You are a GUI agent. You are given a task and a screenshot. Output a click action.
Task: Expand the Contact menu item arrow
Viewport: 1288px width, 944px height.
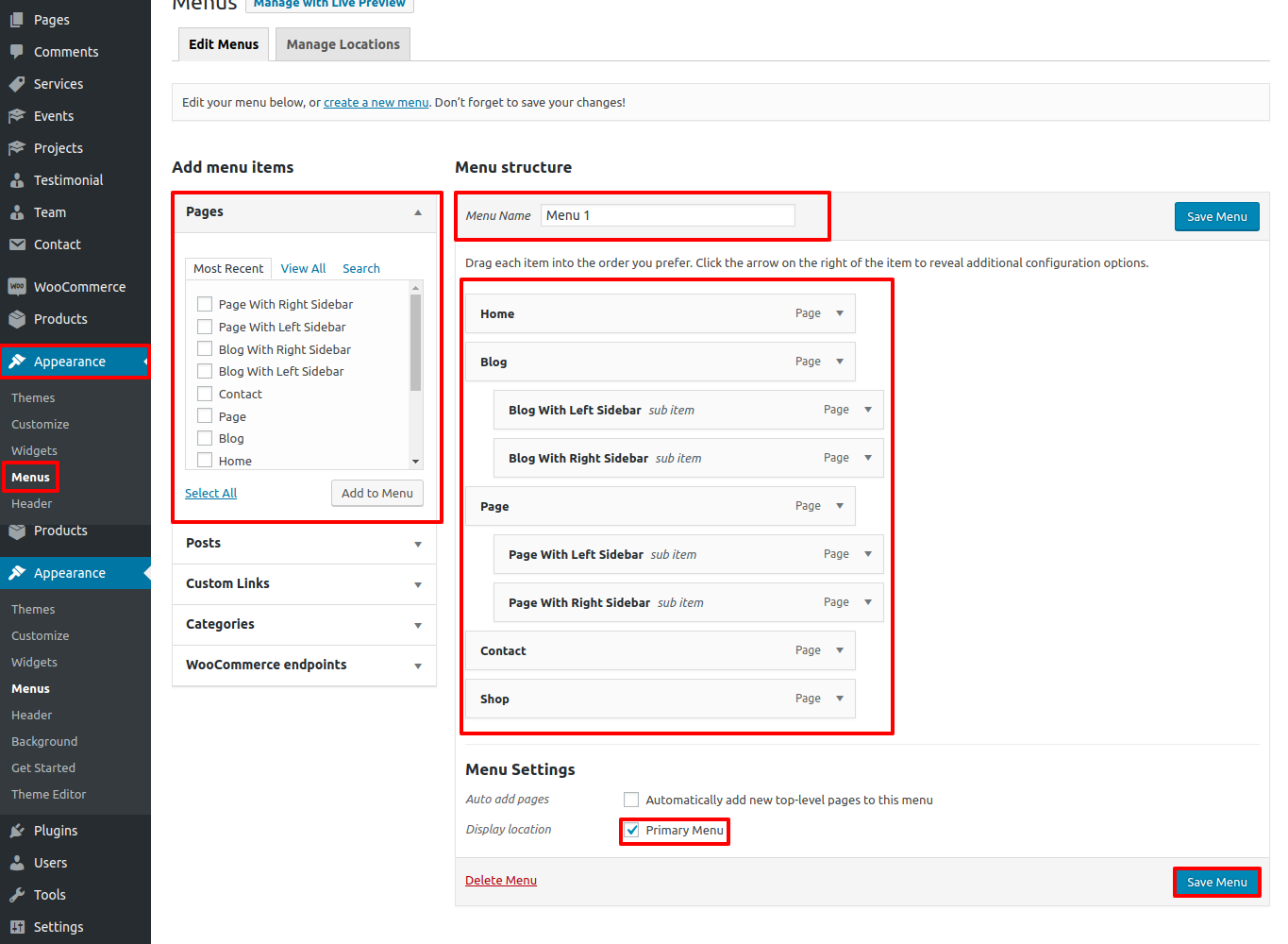click(840, 650)
